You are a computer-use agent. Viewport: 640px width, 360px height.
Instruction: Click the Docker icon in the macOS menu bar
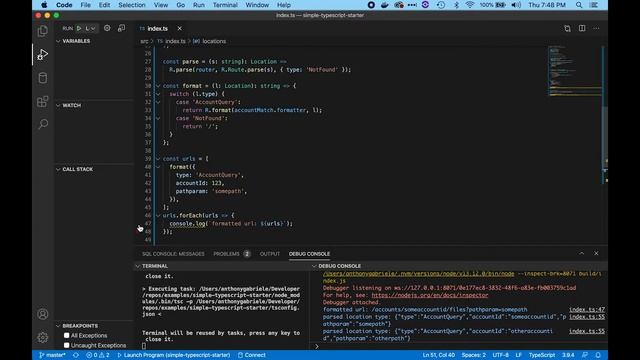[x=384, y=5]
